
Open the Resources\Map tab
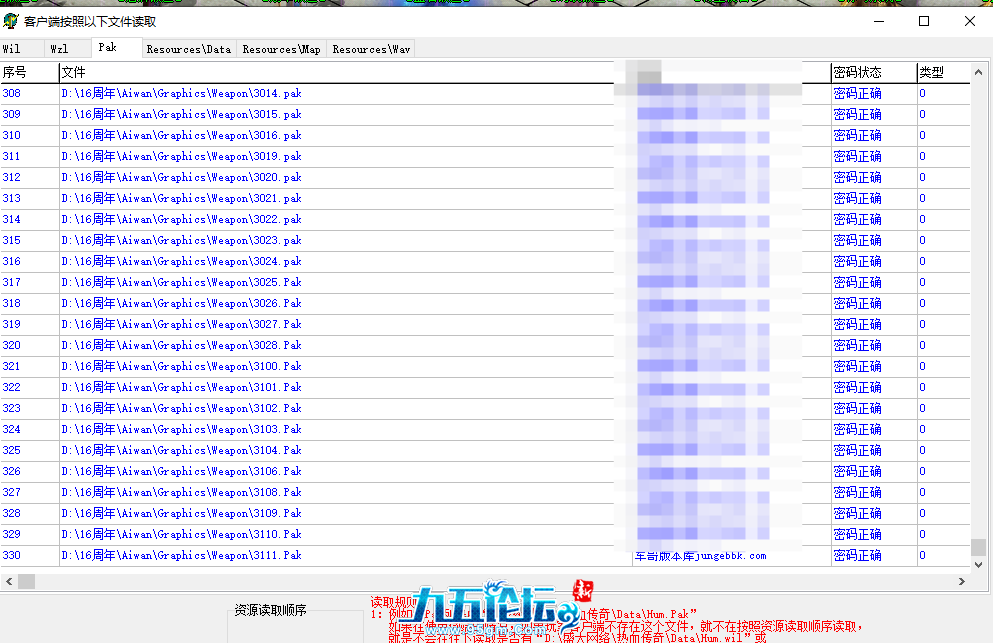click(x=281, y=49)
